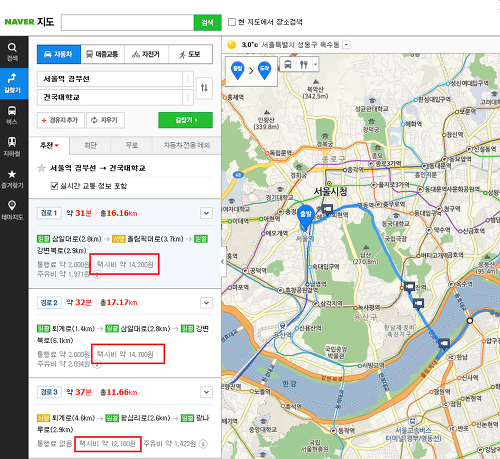This screenshot has height=459, width=500.
Task: Click route 3 fuel cost 약 1,422원
Action: pyautogui.click(x=170, y=444)
